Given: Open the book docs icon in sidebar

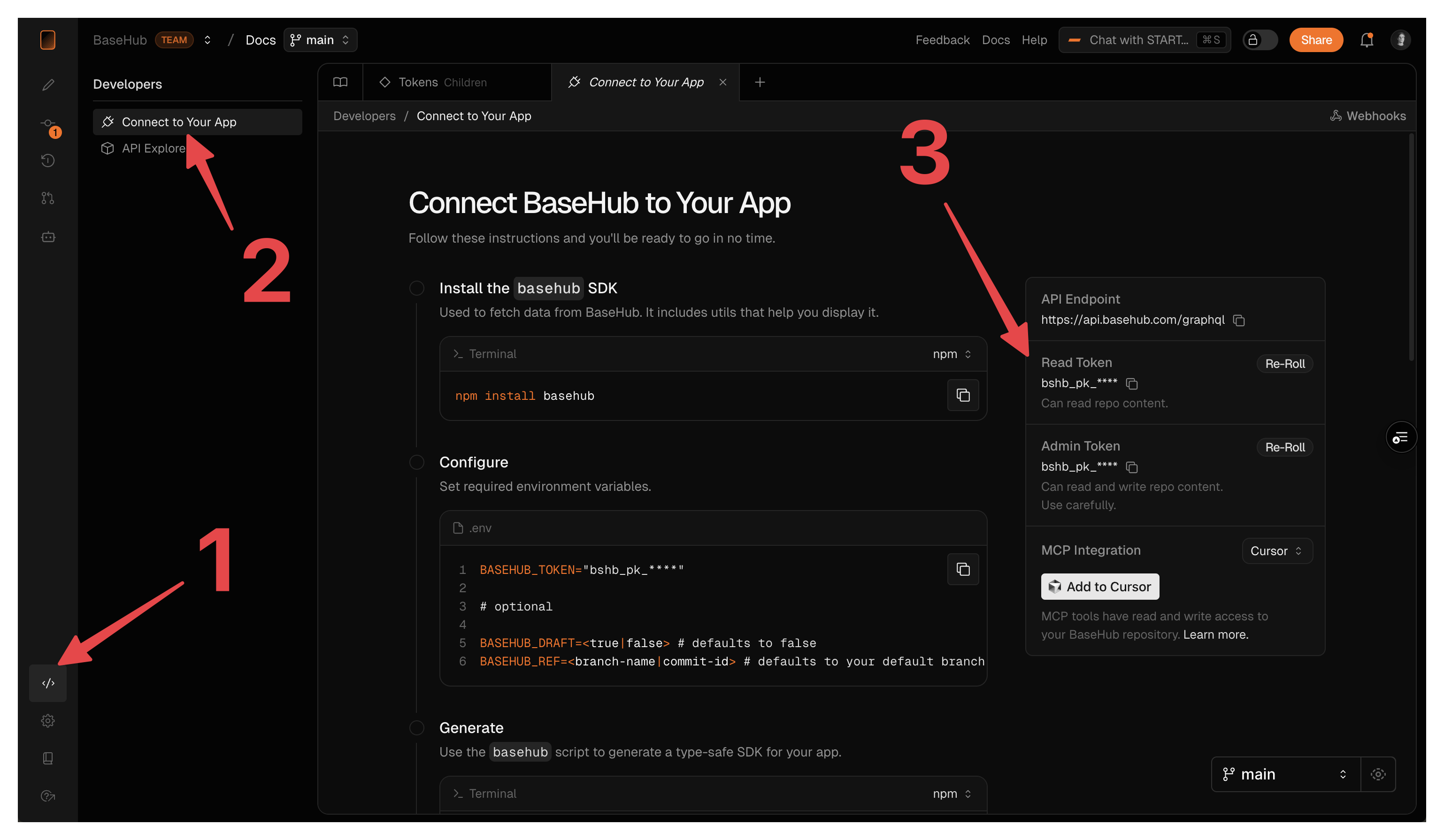Looking at the screenshot, I should point(48,758).
